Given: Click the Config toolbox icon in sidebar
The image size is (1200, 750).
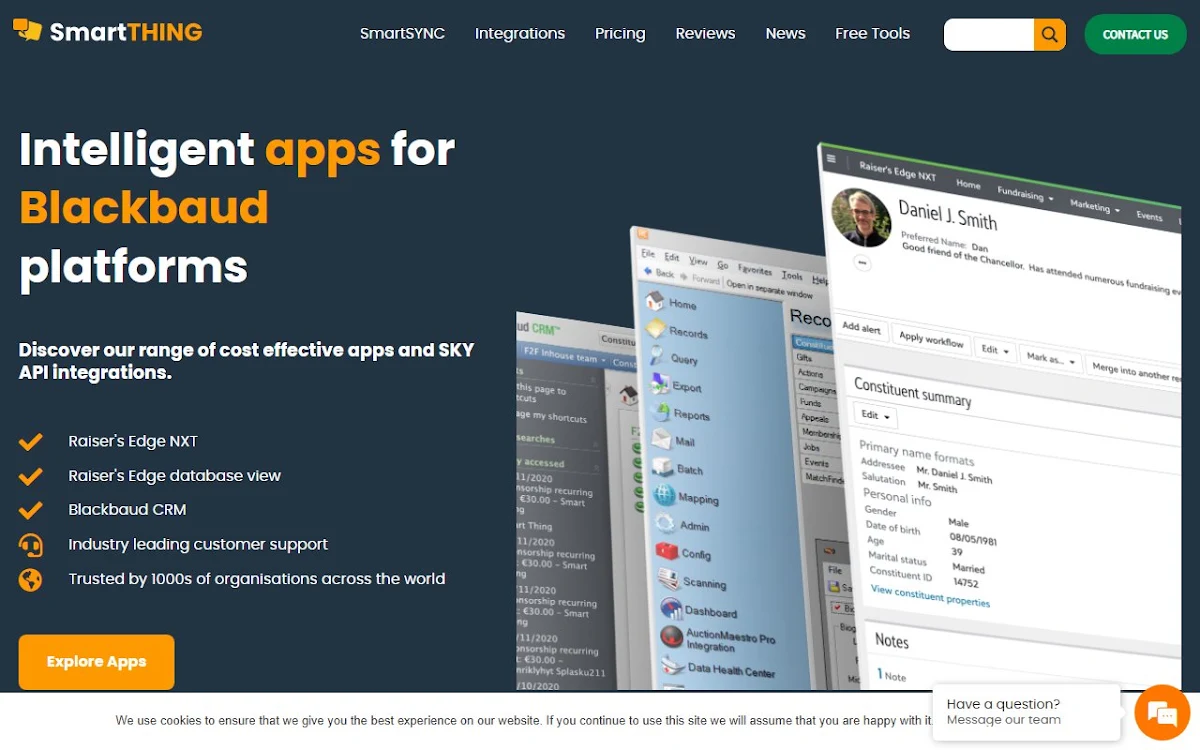Looking at the screenshot, I should click(x=667, y=550).
